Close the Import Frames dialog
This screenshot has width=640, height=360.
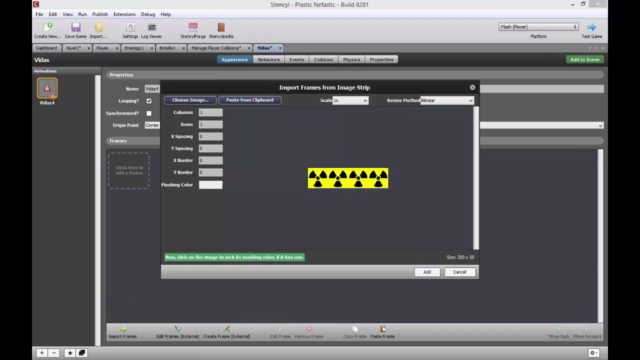(472, 87)
